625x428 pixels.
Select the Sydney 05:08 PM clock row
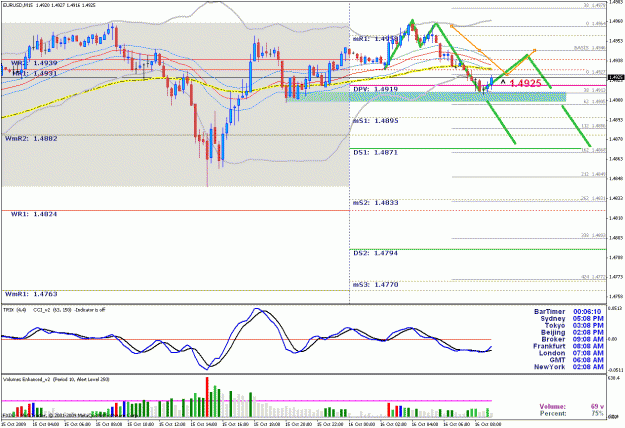pyautogui.click(x=572, y=319)
